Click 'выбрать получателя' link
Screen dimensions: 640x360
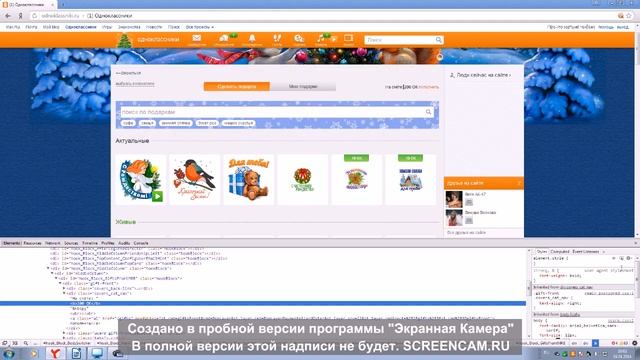click(135, 84)
